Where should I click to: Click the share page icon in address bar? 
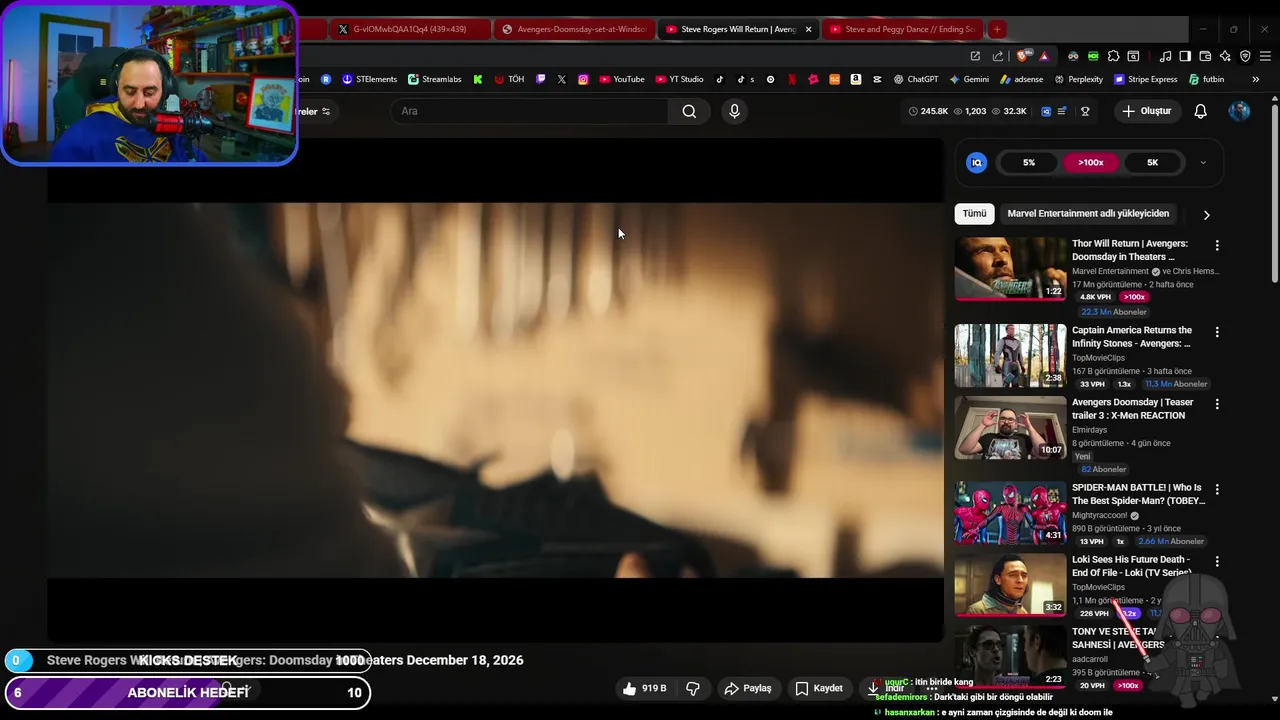click(x=998, y=56)
